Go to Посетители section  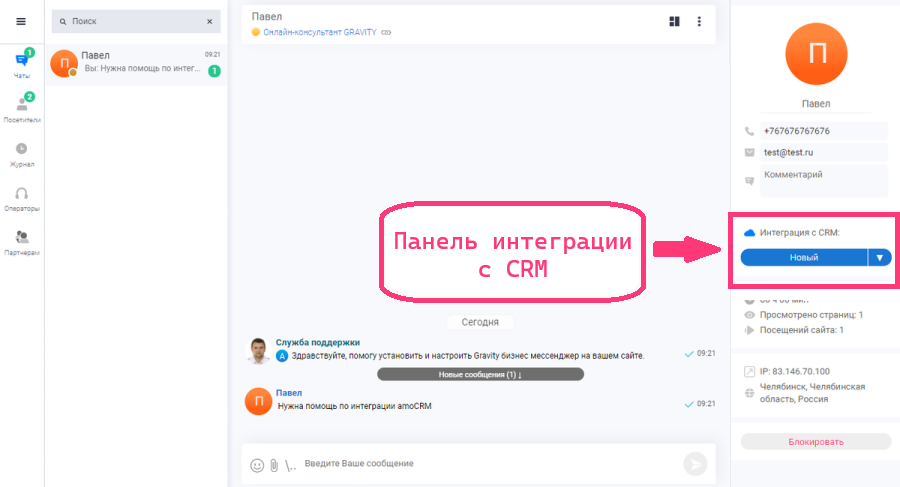point(21,108)
